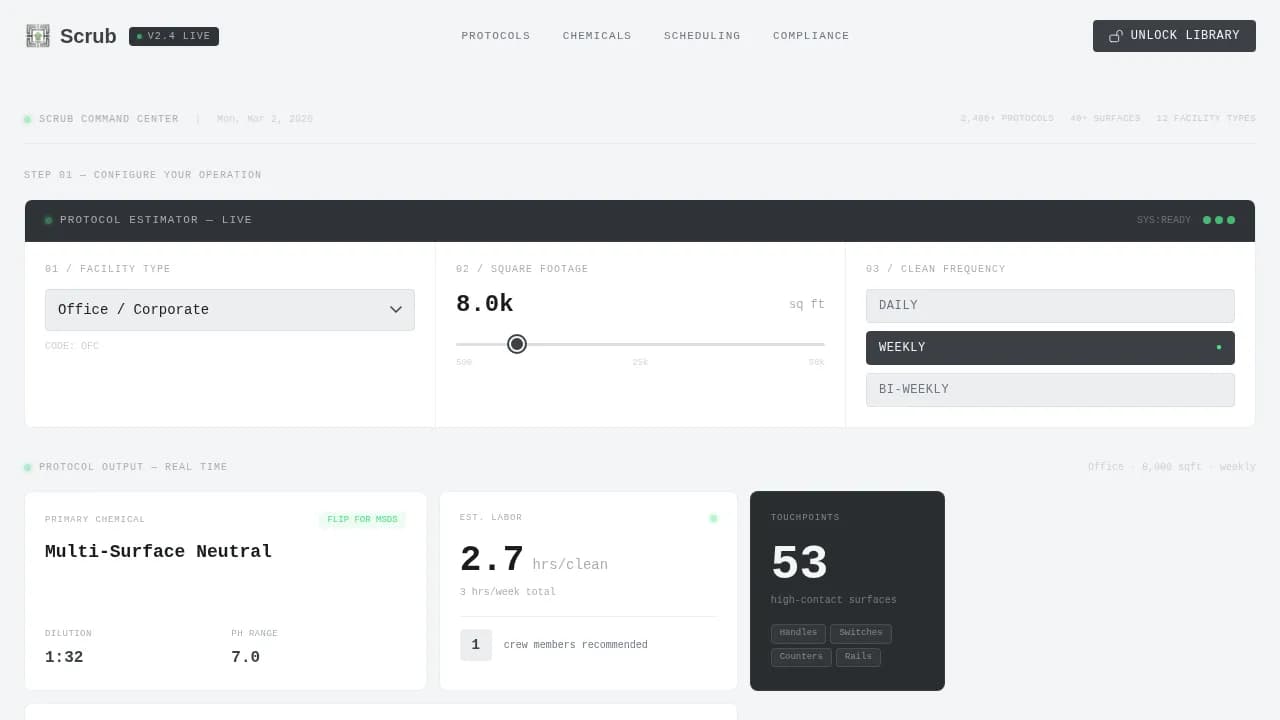Screen dimensions: 1280x720
Task: Click the Counters touchpoint tag
Action: [801, 657]
